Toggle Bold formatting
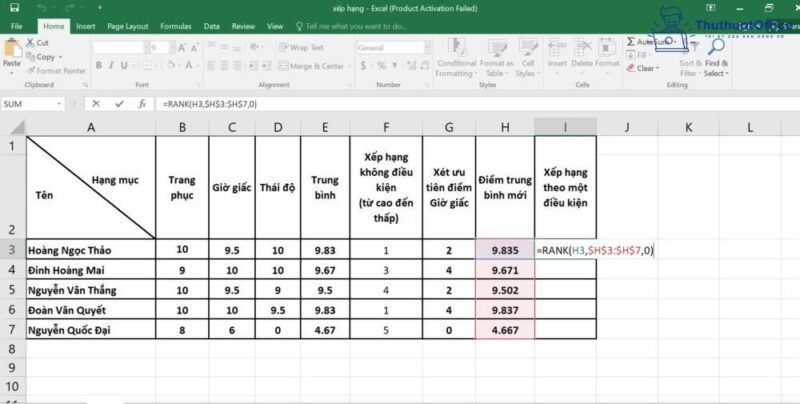800x404 pixels. (x=98, y=65)
